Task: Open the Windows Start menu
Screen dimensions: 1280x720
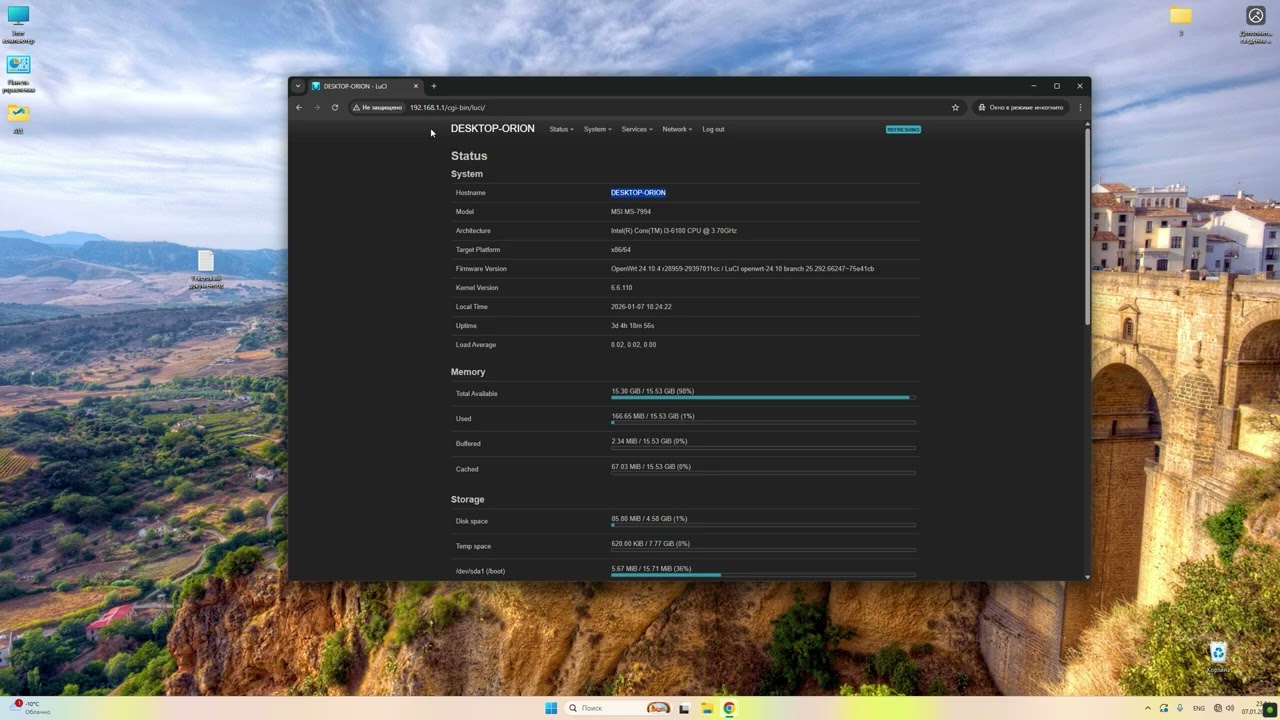Action: pos(551,708)
